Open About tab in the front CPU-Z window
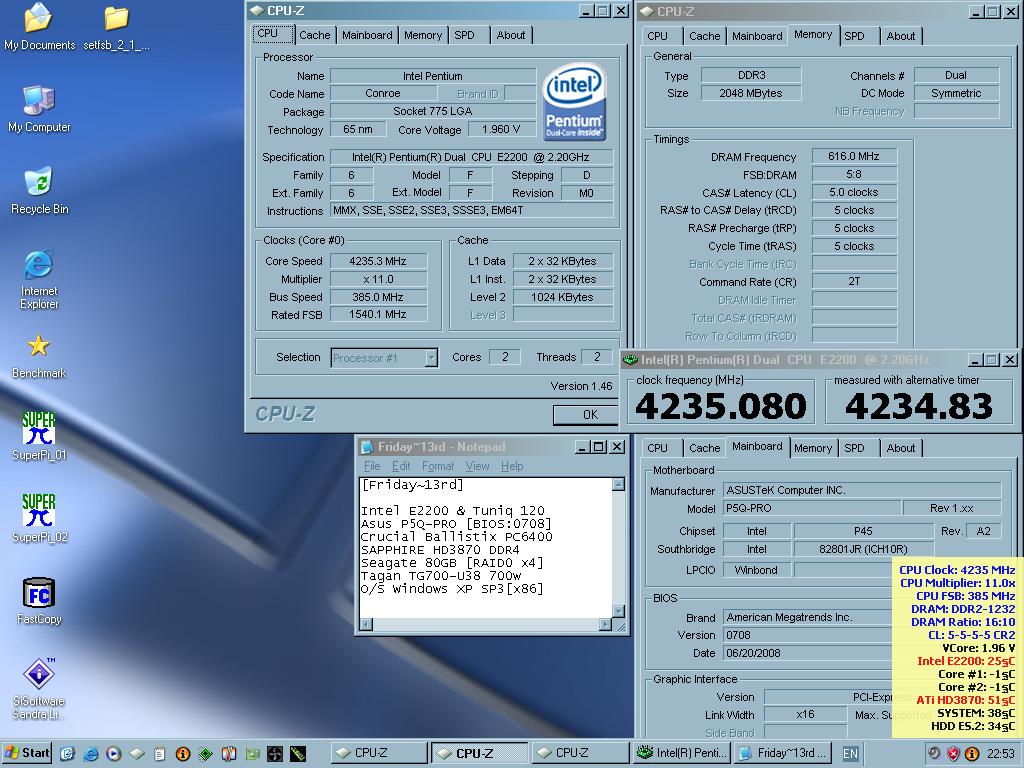This screenshot has width=1024, height=768. coord(511,35)
